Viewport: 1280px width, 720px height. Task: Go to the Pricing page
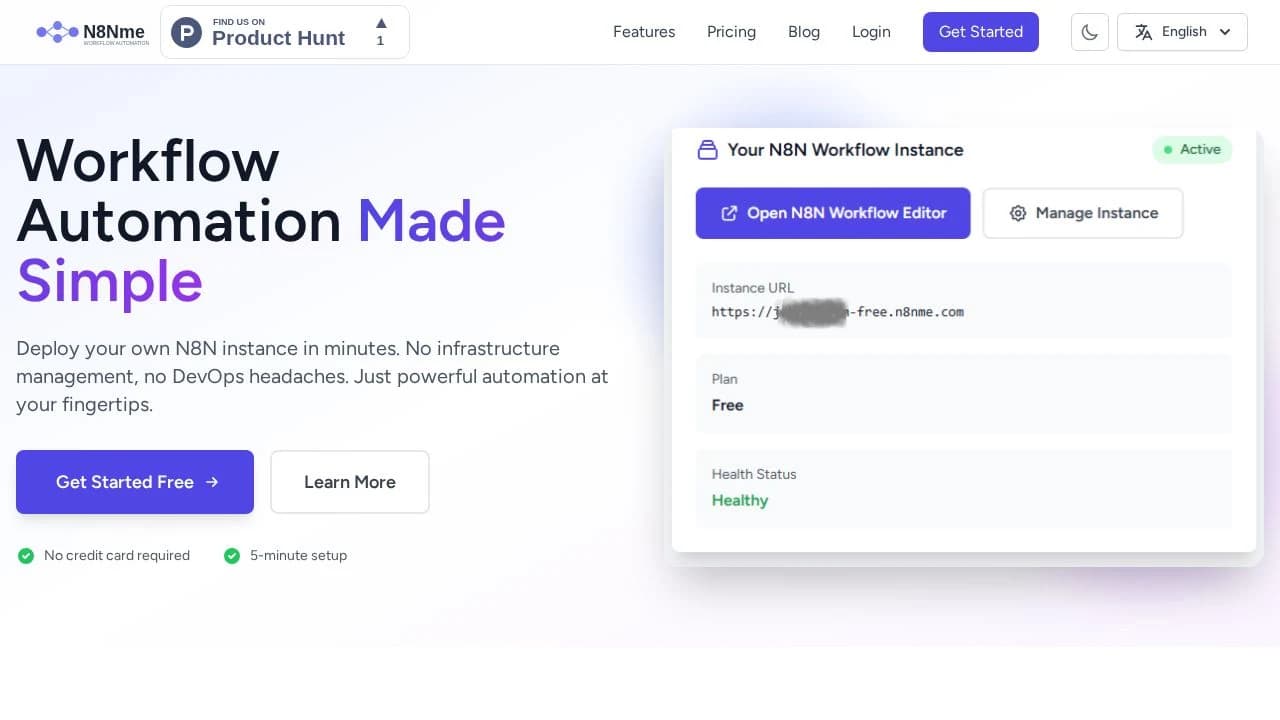click(731, 32)
